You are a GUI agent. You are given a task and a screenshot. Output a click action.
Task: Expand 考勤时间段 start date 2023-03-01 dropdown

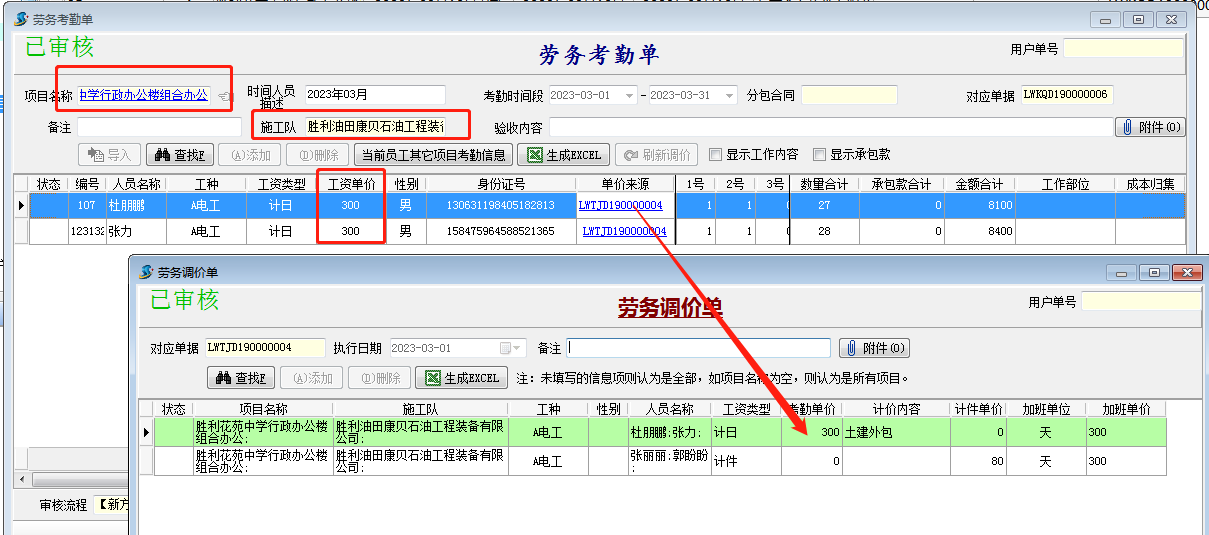pos(629,95)
